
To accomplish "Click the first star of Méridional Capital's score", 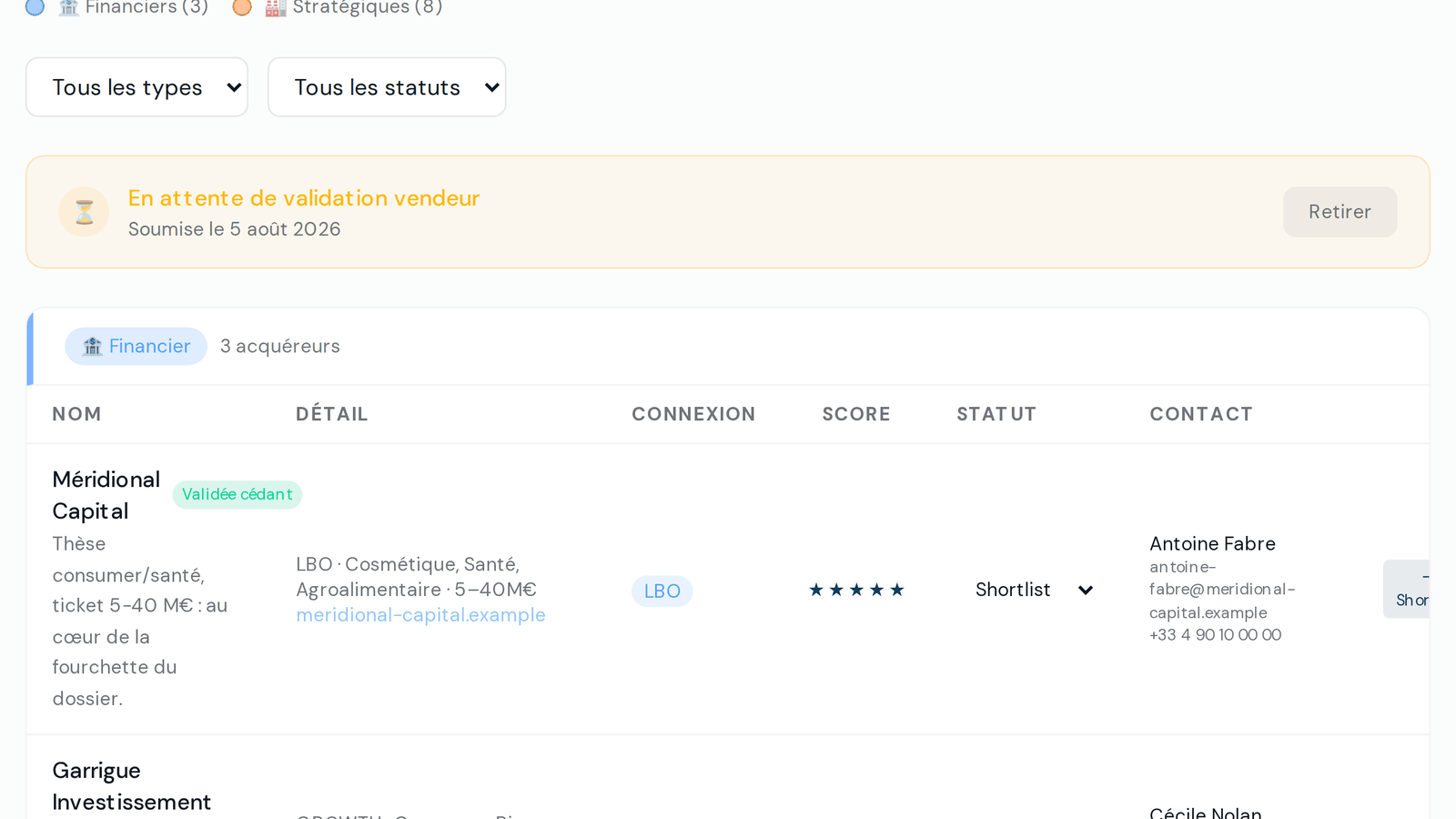I will coord(816,590).
